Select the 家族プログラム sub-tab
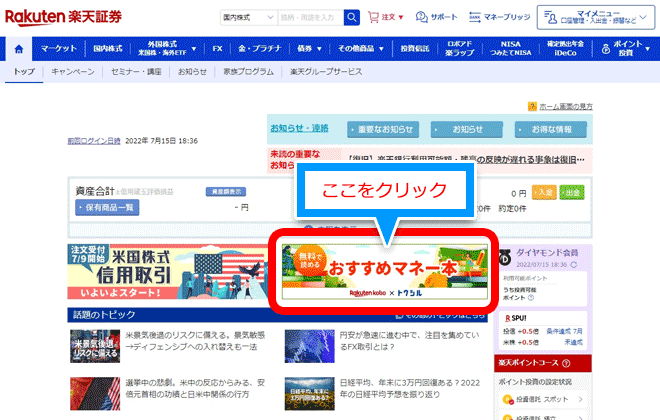Image resolution: width=660 pixels, height=420 pixels. pos(248,72)
